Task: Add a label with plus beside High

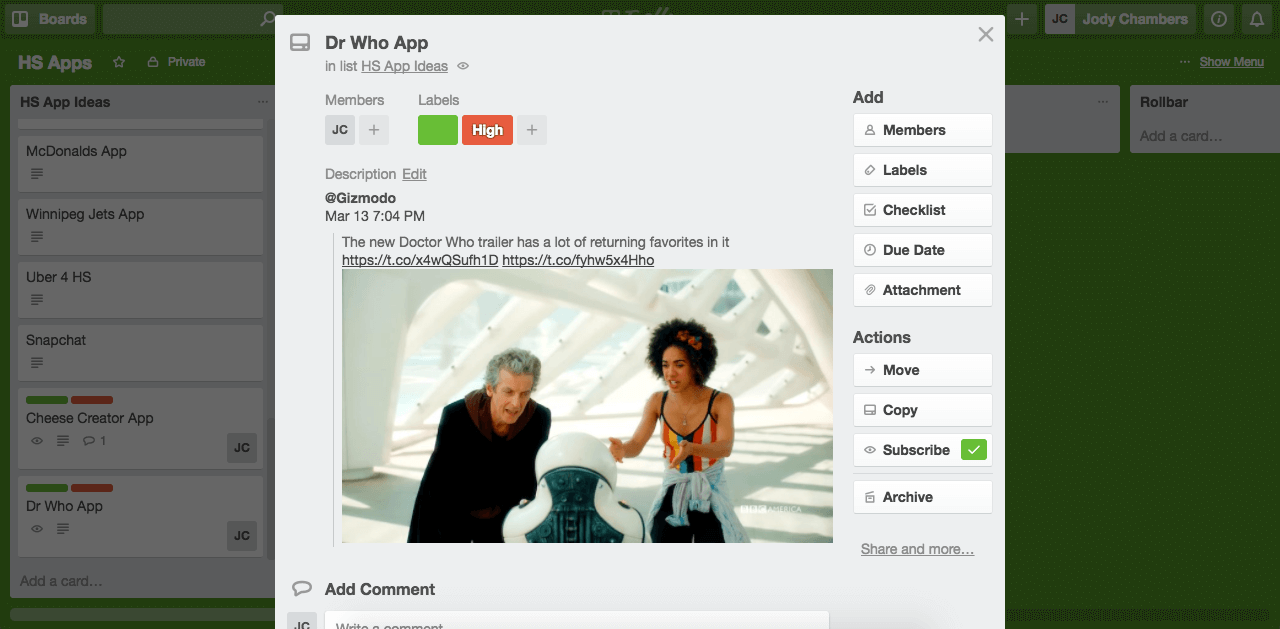Action: 532,130
